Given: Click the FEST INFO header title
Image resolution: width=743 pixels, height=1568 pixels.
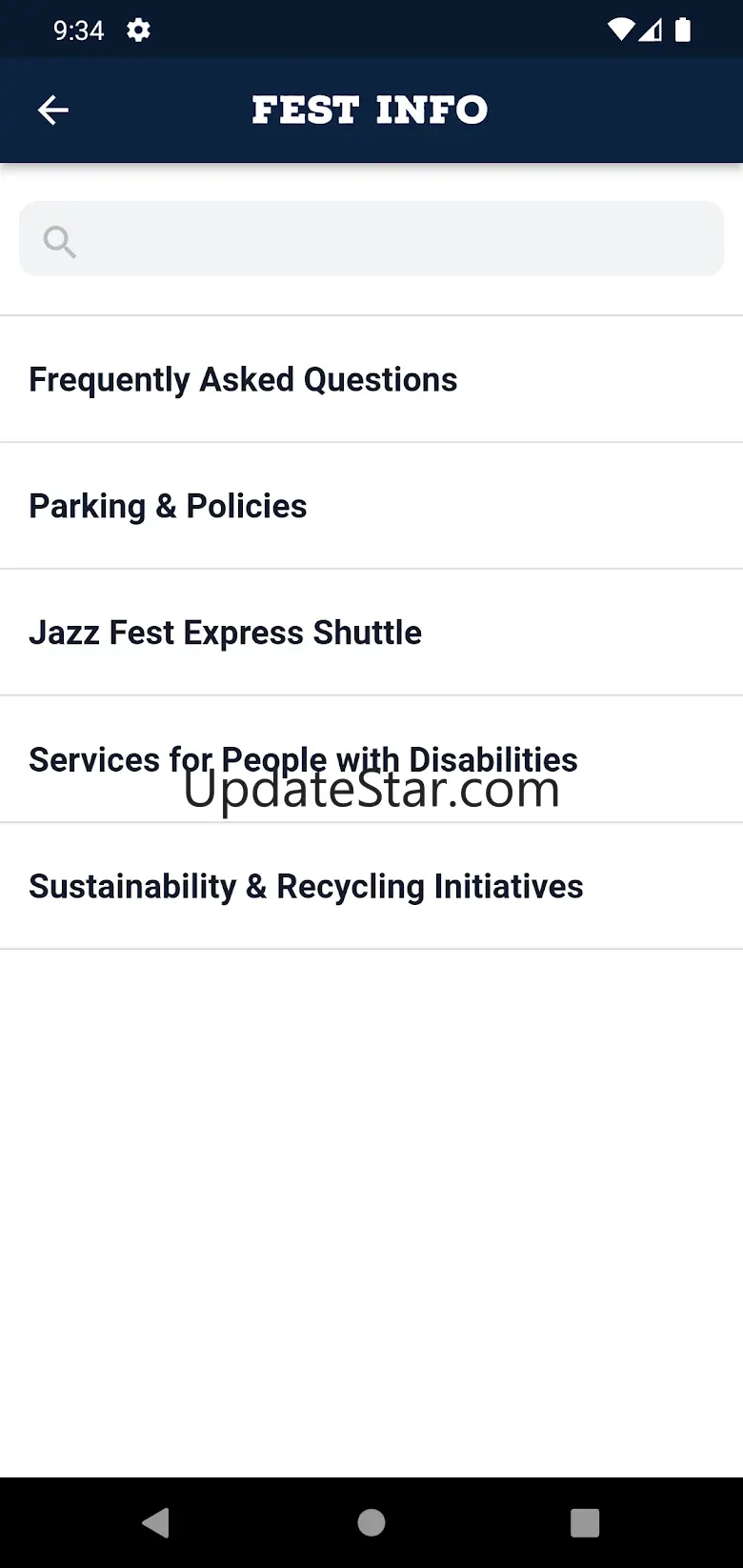Looking at the screenshot, I should [370, 111].
